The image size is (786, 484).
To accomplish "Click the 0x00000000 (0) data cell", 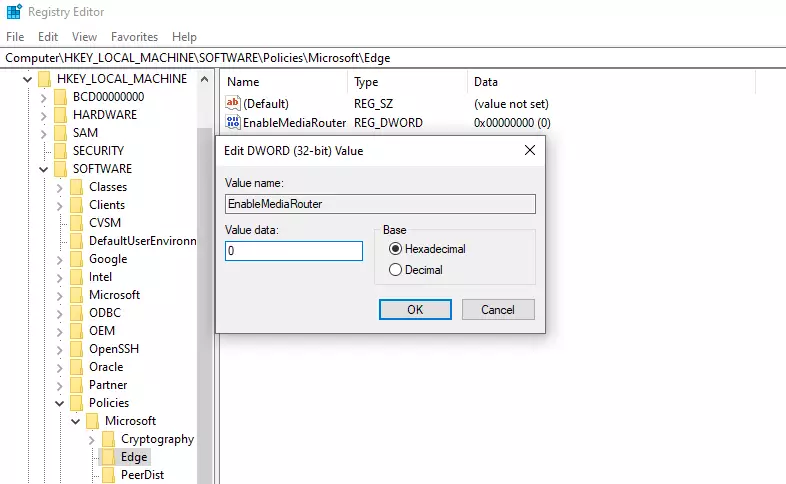I will (x=512, y=123).
